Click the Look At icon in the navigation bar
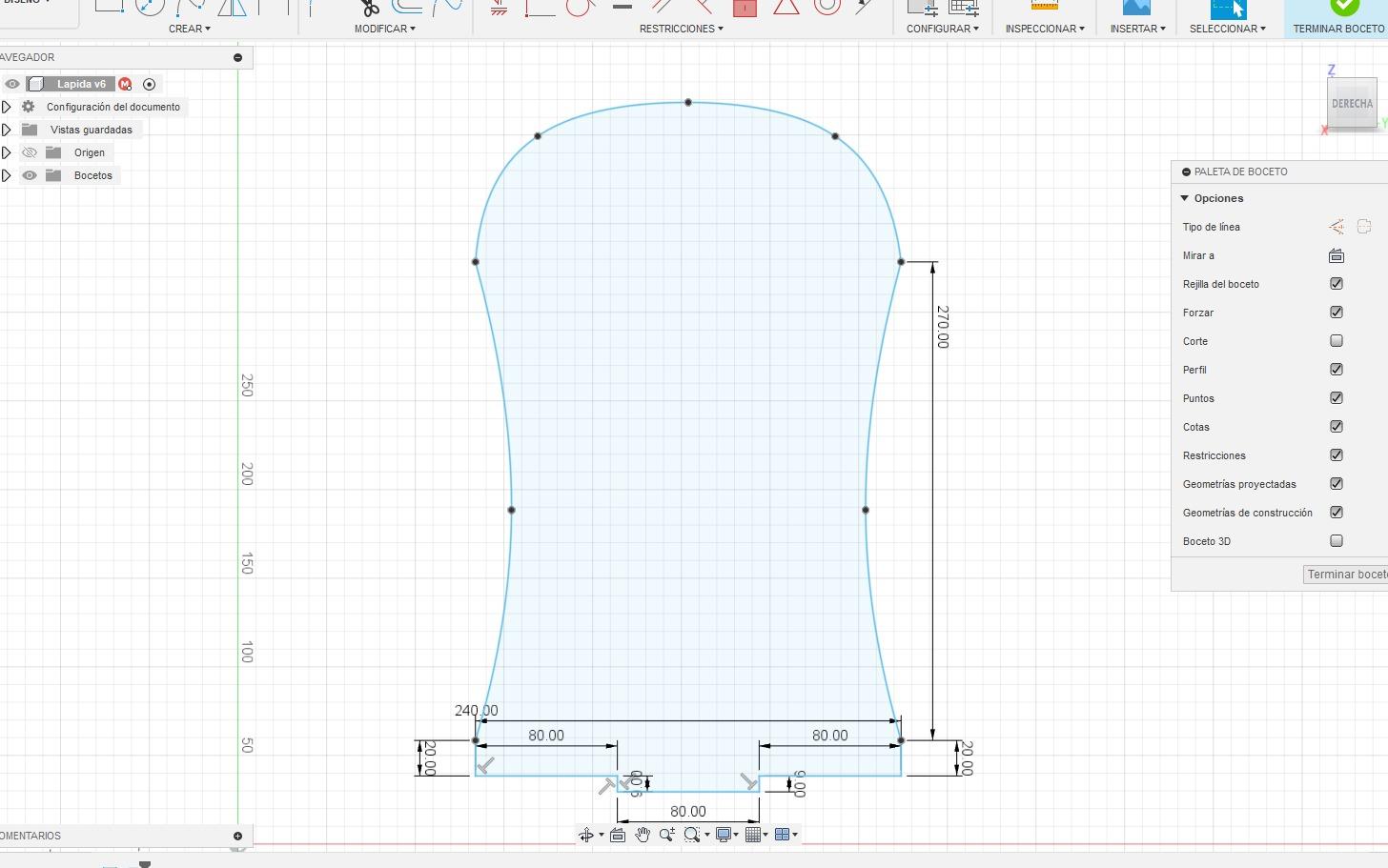This screenshot has width=1388, height=868. pos(618,835)
